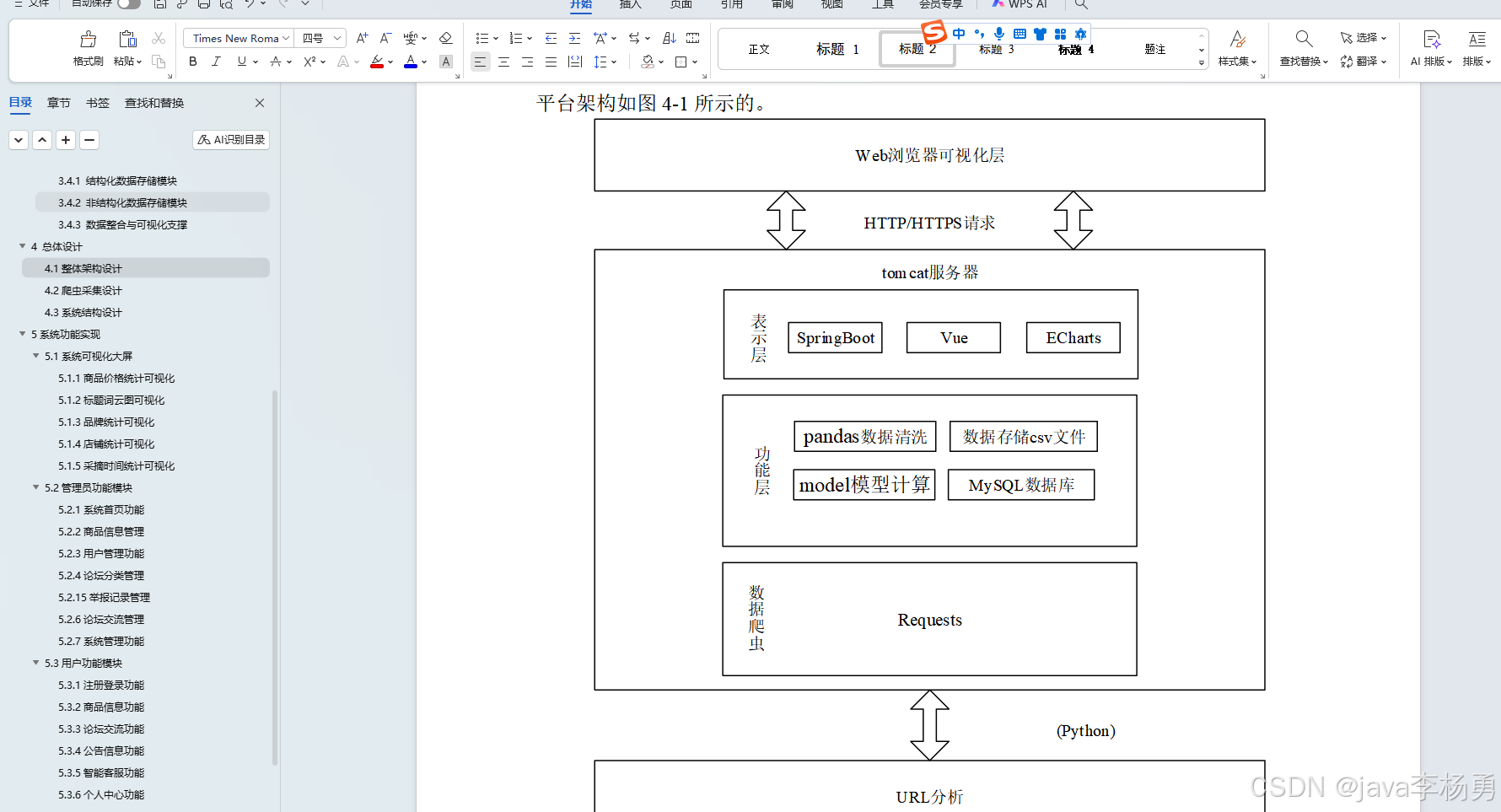
Task: Click the Format Painter (格式刷) icon
Action: pyautogui.click(x=88, y=39)
